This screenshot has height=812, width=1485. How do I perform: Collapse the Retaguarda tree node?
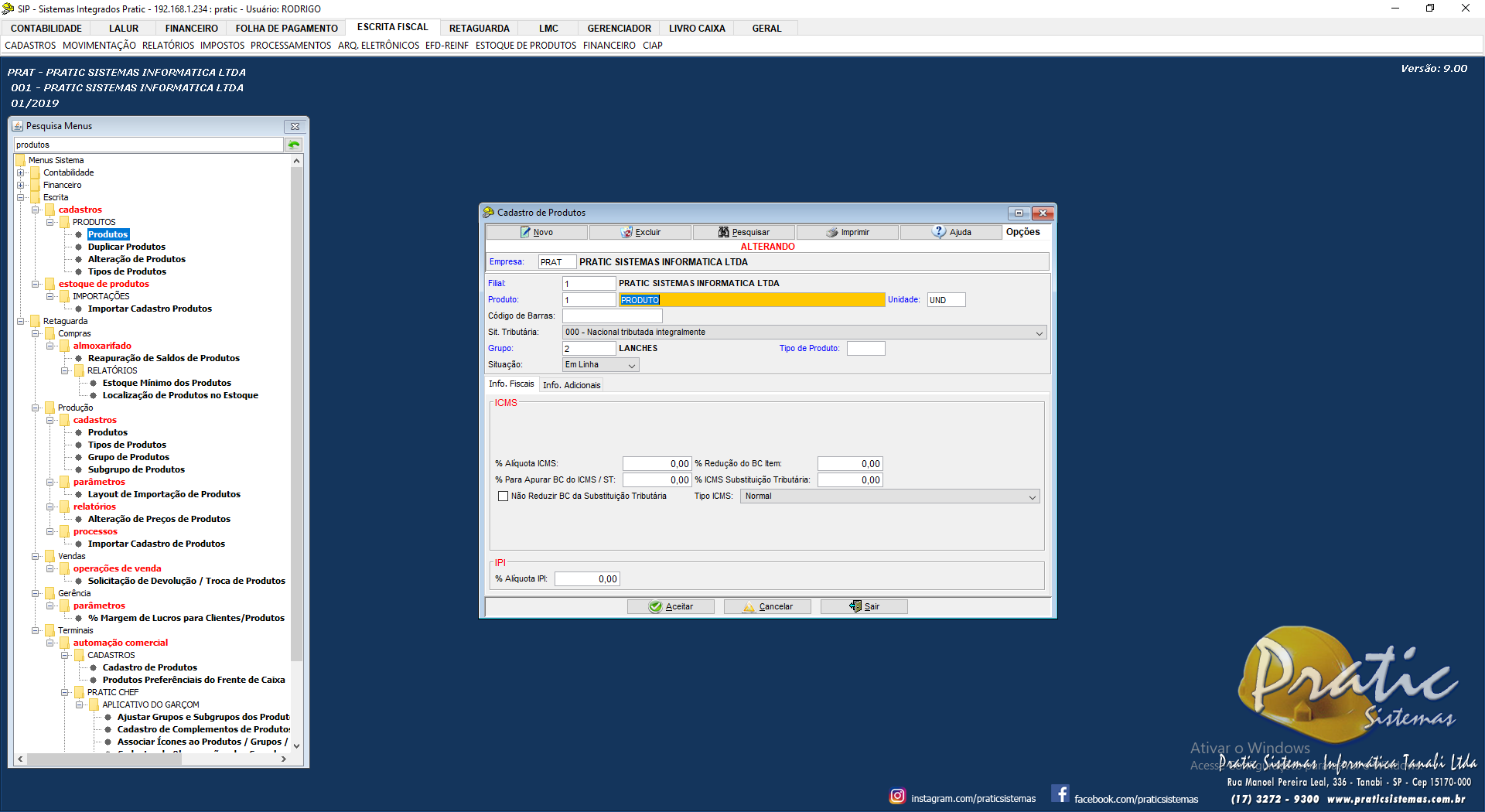tap(21, 321)
